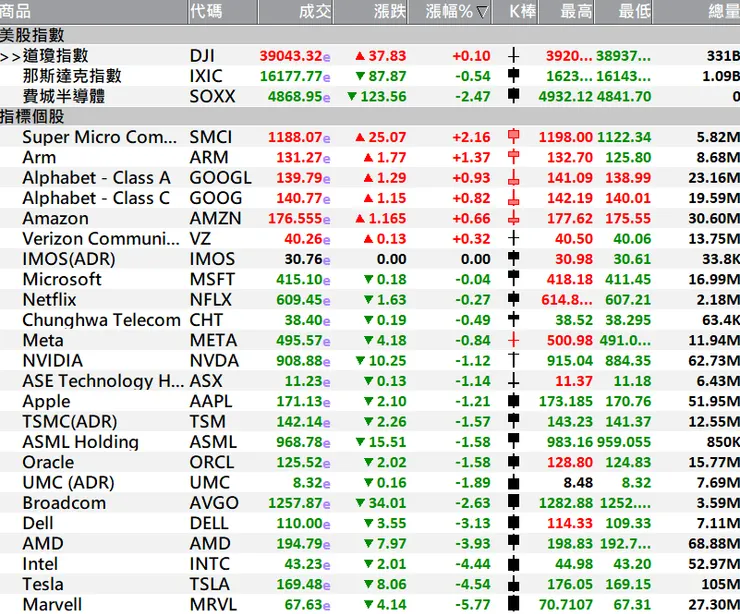Image resolution: width=740 pixels, height=614 pixels.
Task: Open the candlestick icon for META
Action: pyautogui.click(x=513, y=340)
